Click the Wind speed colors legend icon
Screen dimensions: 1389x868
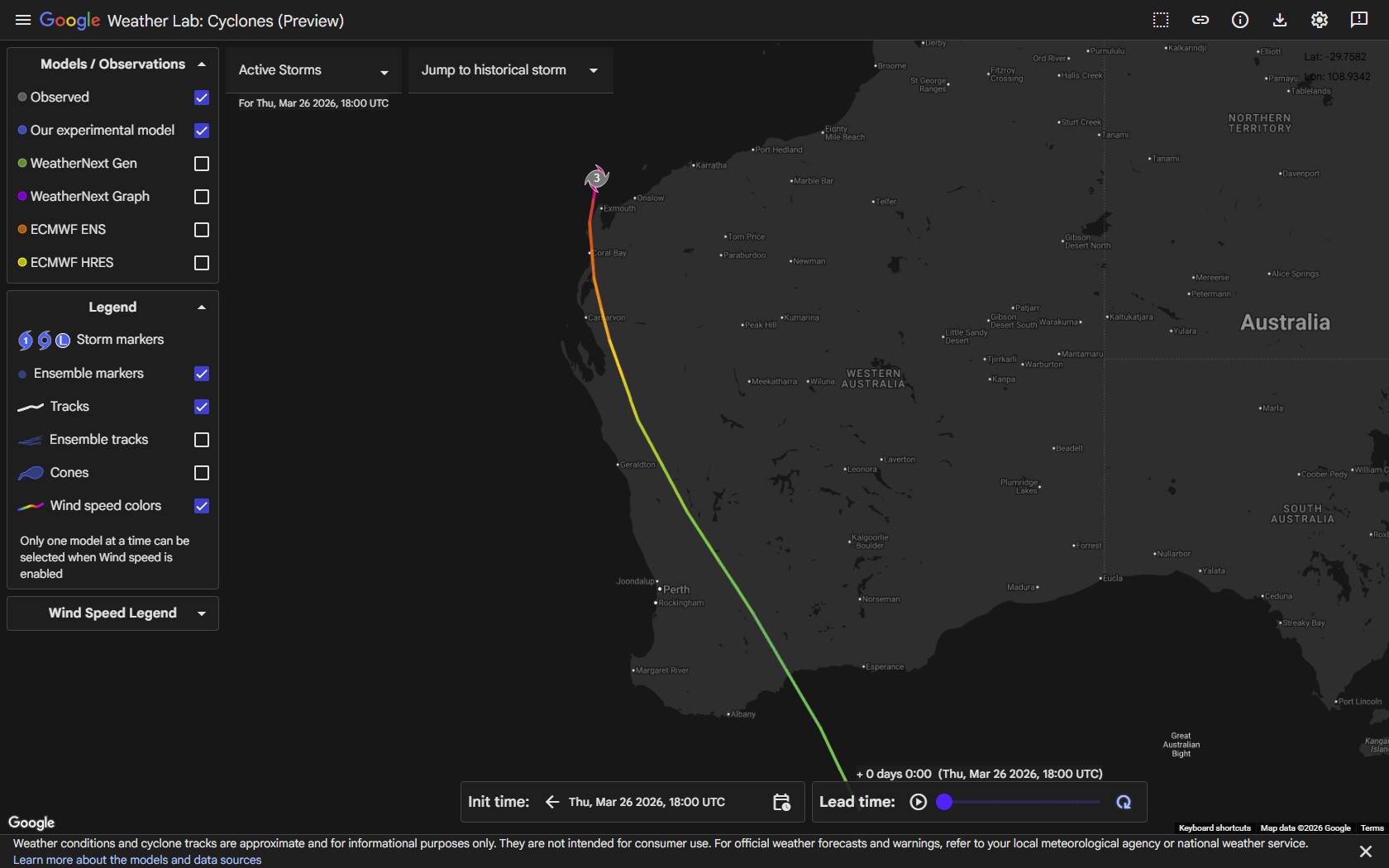click(31, 506)
